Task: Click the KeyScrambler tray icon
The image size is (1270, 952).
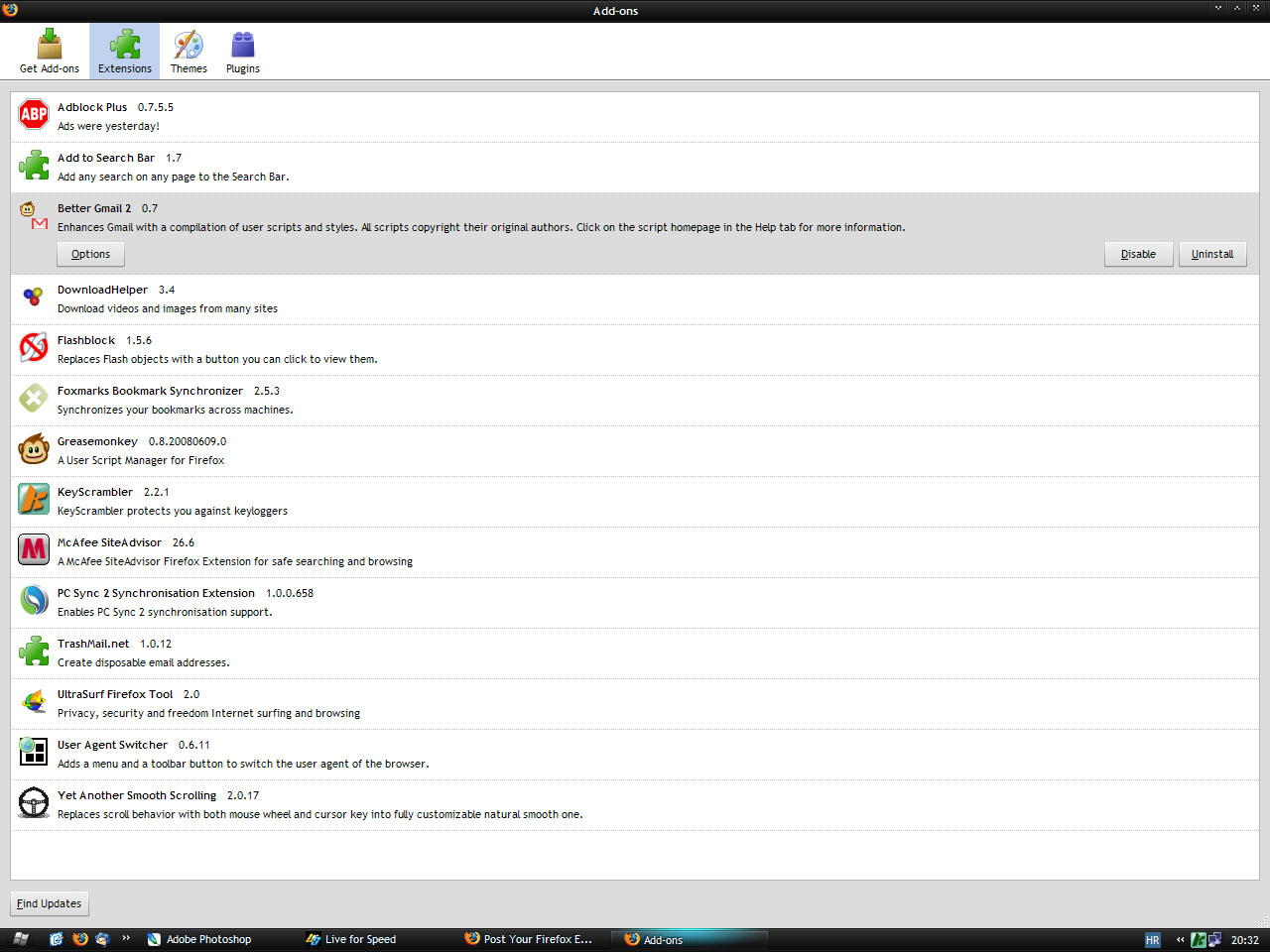Action: [x=1198, y=939]
